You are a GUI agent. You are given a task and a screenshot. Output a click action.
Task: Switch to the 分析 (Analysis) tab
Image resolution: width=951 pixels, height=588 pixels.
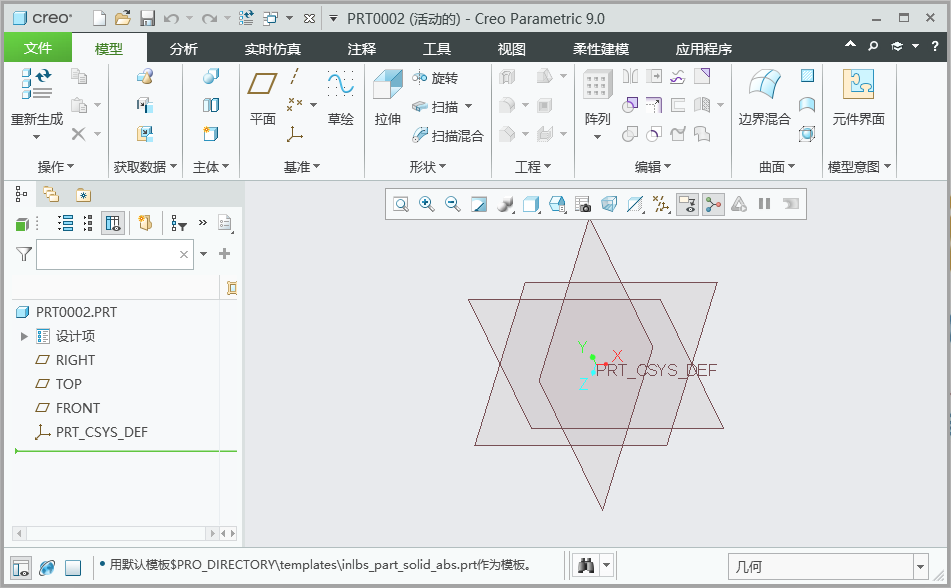coord(184,49)
